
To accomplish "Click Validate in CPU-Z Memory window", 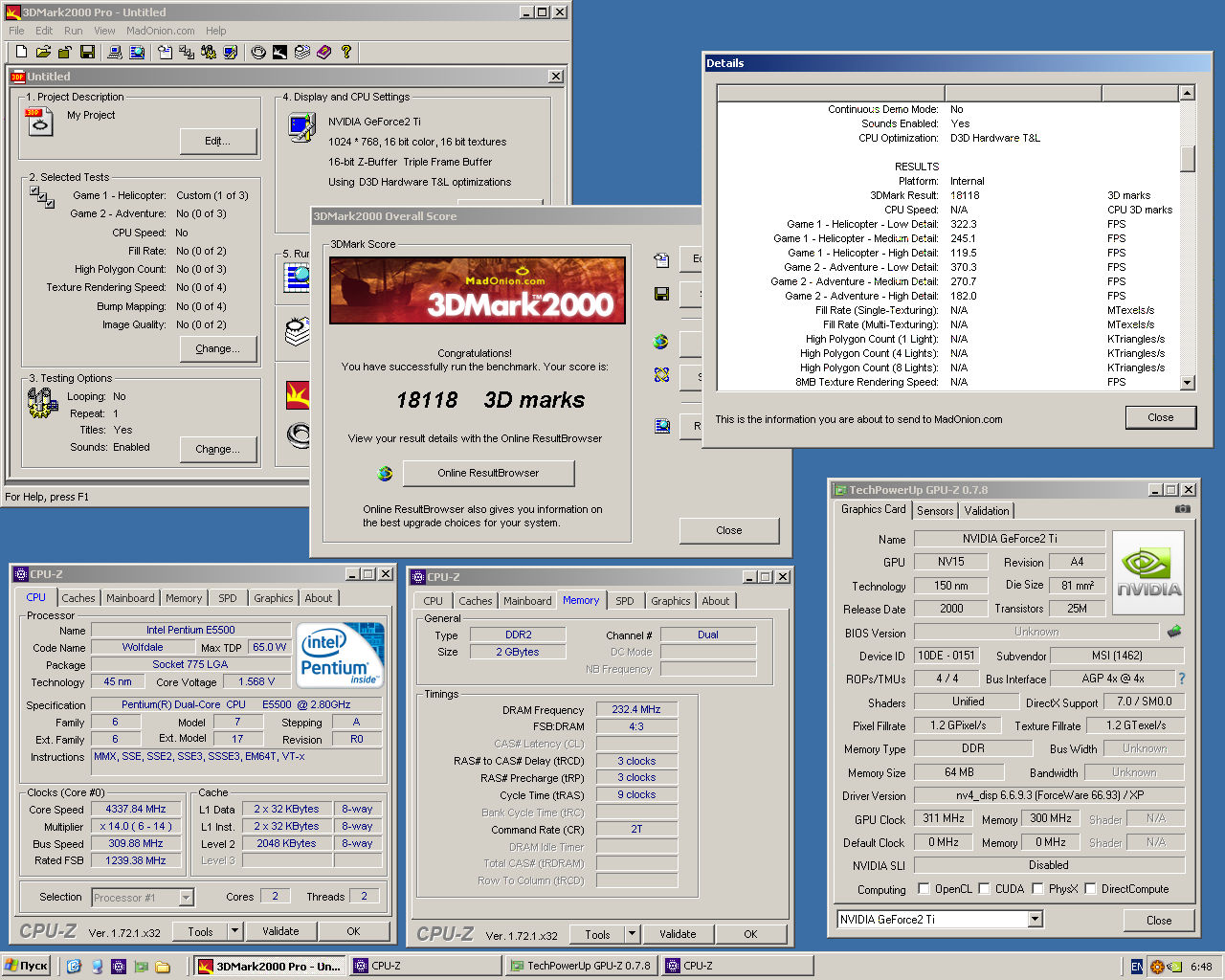I will coord(677,934).
